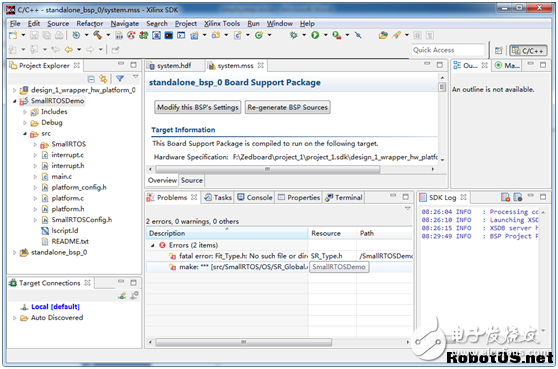558x369 pixels.
Task: Click the green New Class icon
Action: (259, 35)
